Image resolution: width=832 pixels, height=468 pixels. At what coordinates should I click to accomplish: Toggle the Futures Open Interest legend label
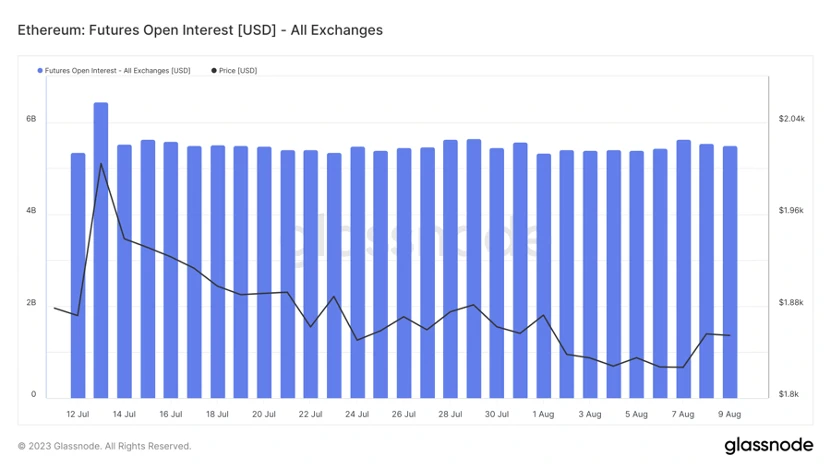pos(117,71)
